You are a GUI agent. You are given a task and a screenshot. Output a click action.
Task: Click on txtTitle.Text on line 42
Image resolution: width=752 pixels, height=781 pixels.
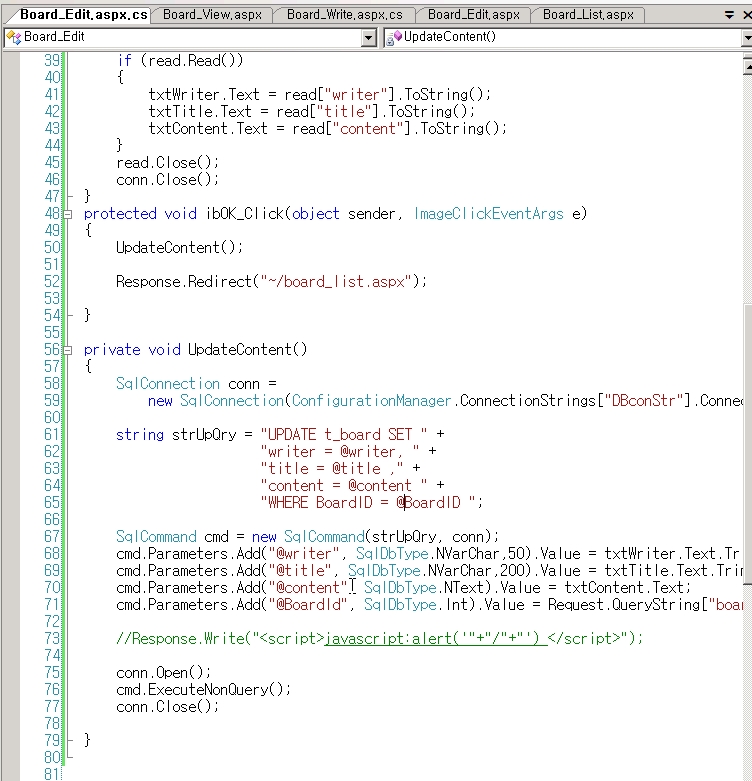[200, 112]
